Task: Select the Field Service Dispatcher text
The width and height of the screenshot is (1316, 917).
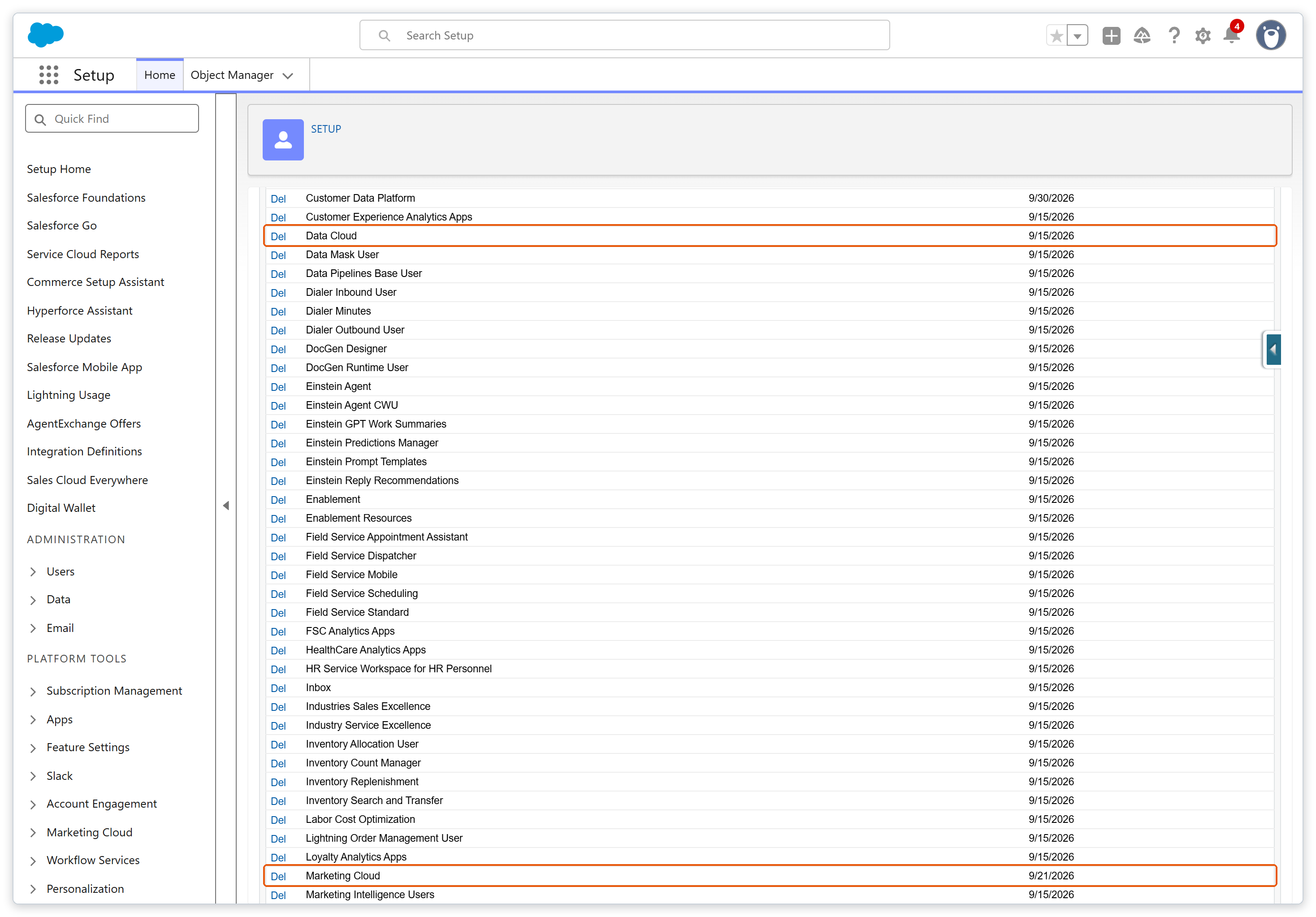Action: point(361,555)
